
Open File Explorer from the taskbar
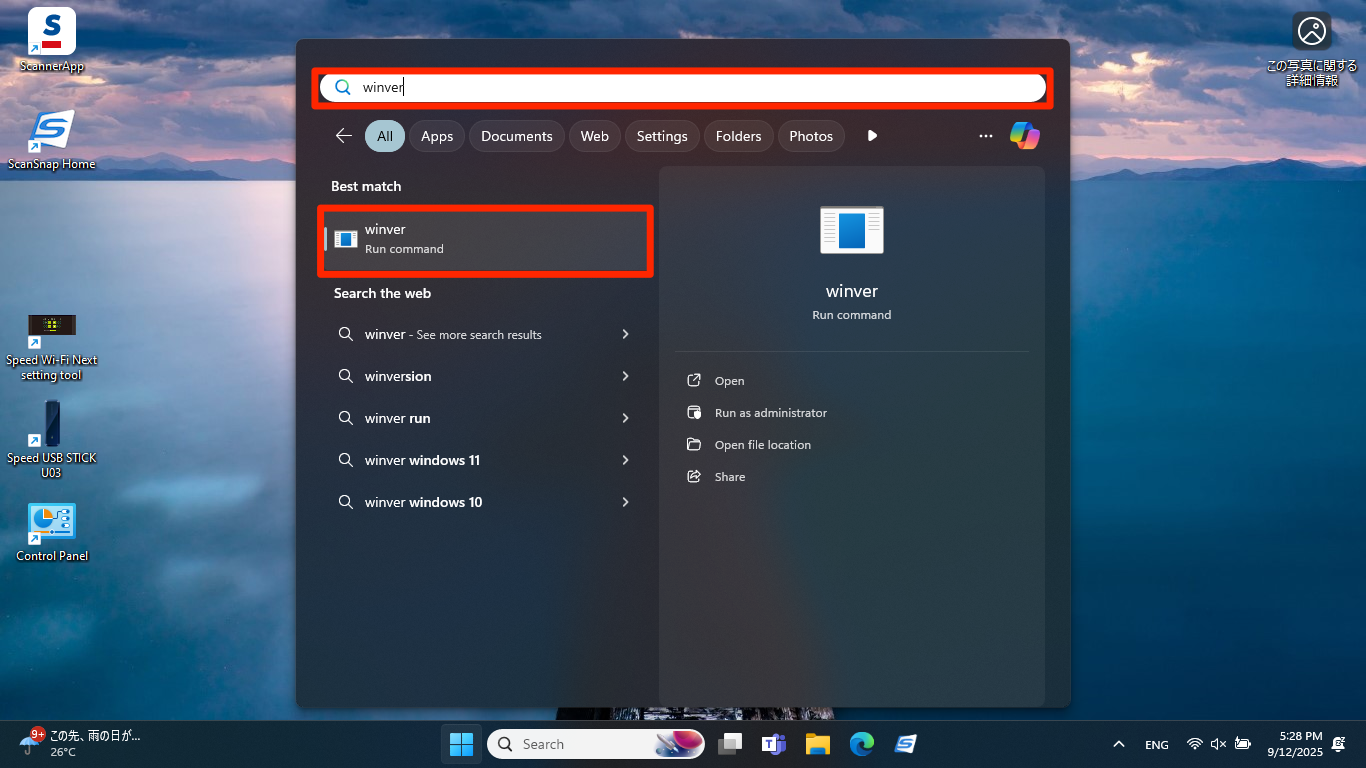(x=818, y=744)
